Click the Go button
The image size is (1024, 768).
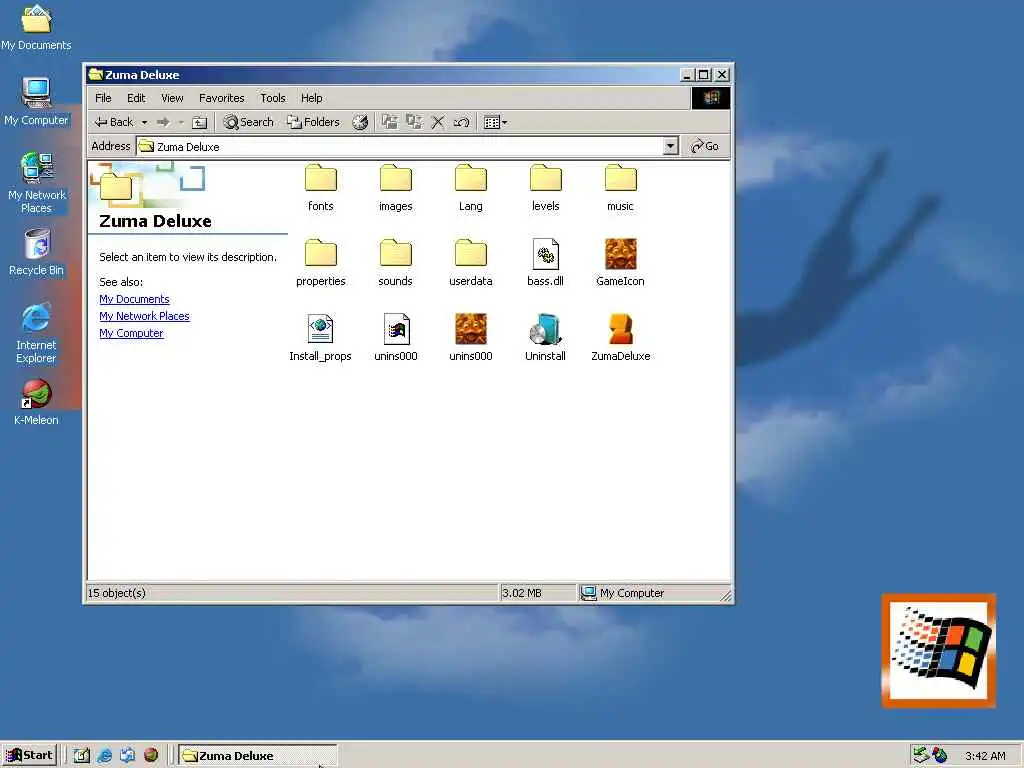(705, 146)
